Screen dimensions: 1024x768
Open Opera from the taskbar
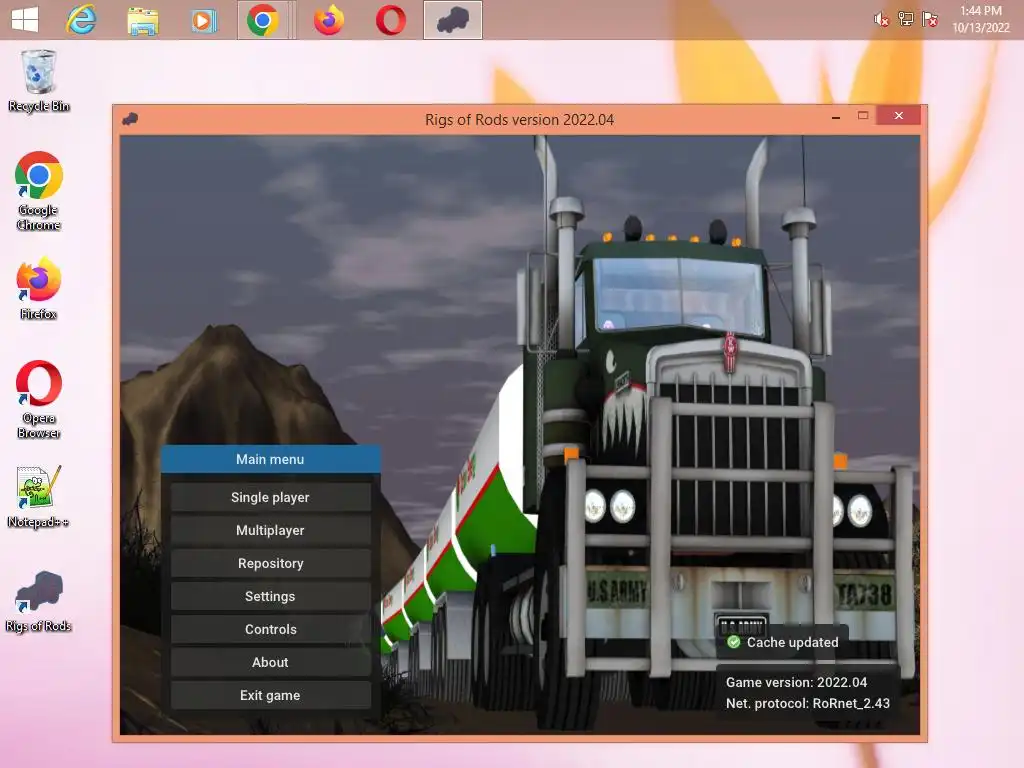391,20
